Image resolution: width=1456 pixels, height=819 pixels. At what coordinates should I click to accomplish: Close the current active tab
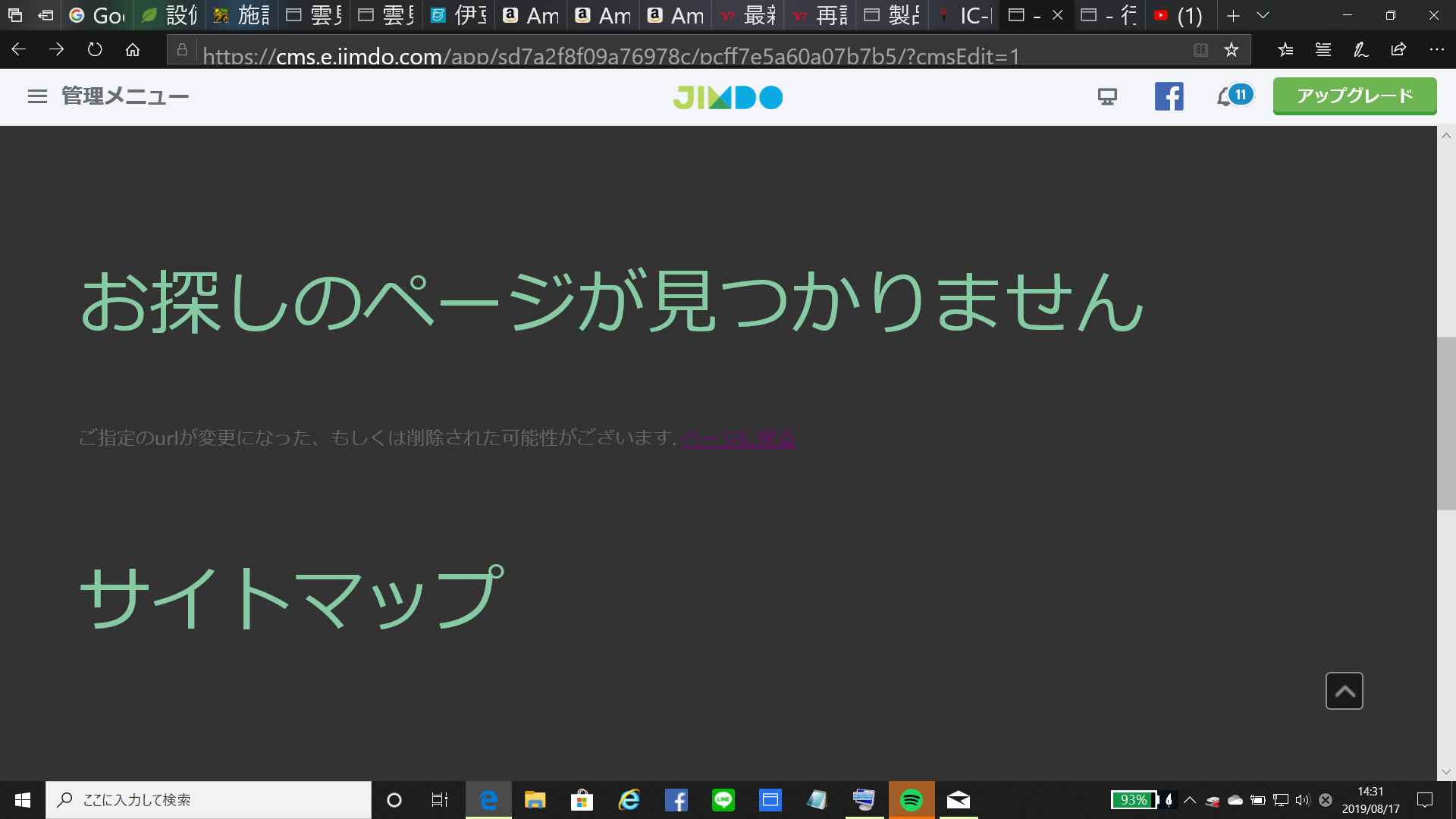point(1057,15)
